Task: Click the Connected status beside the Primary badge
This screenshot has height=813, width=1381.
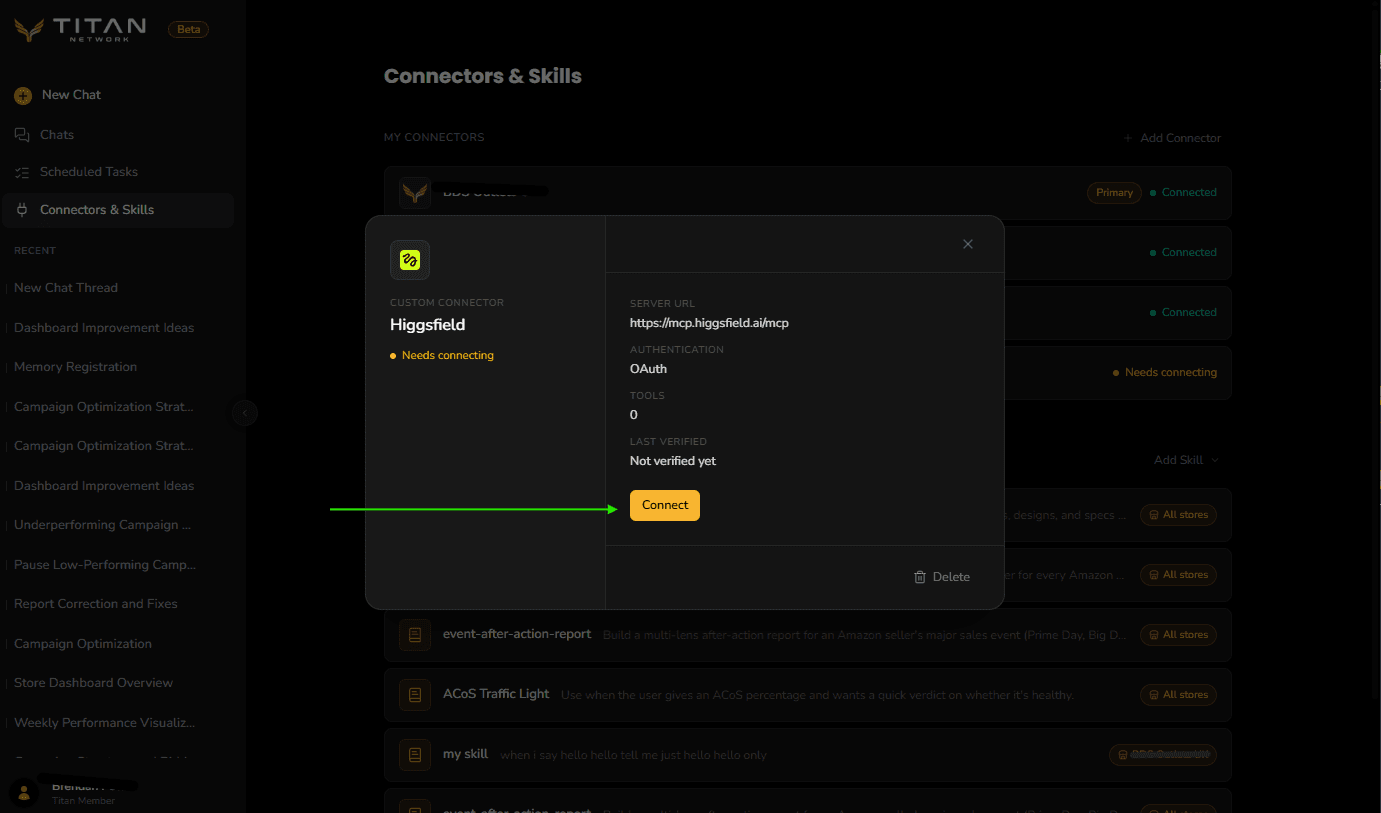Action: click(1183, 193)
